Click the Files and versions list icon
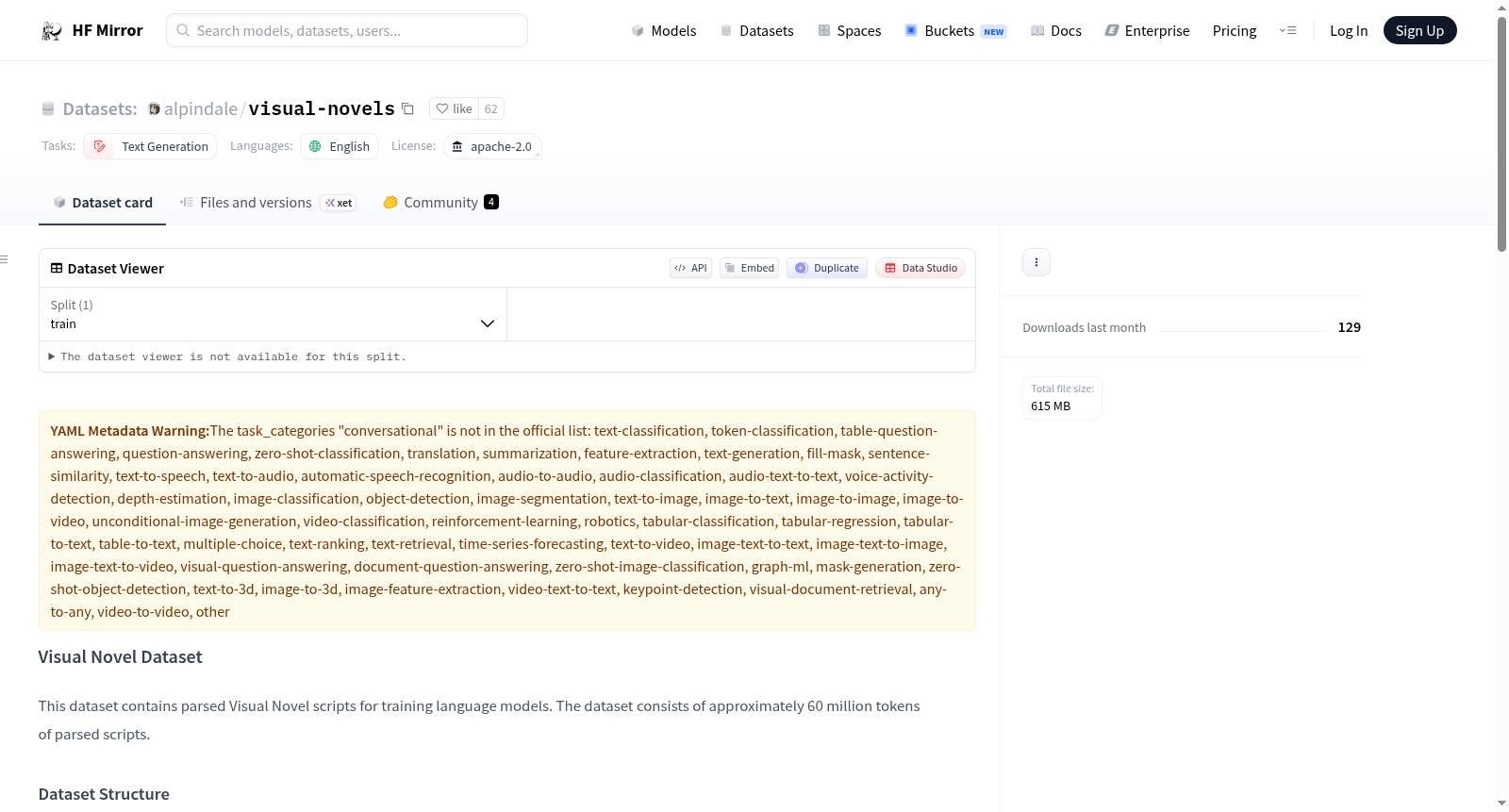 (187, 202)
